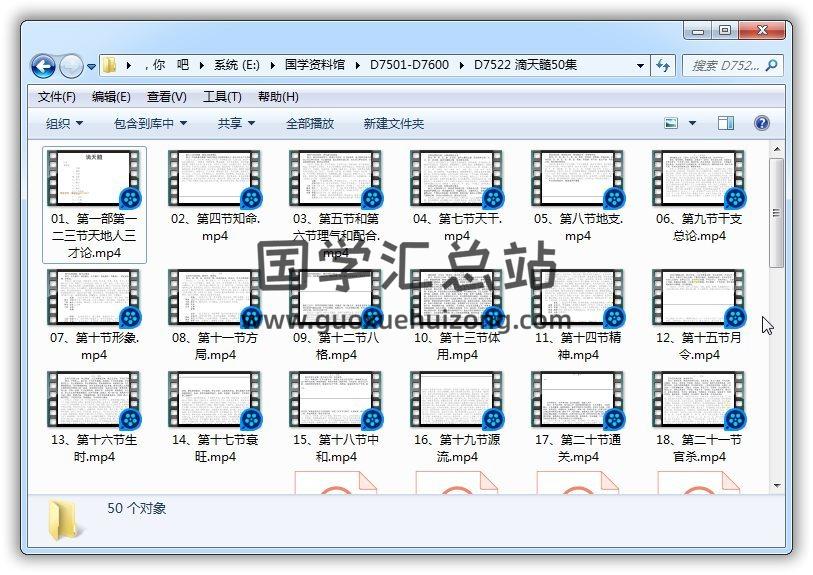
Task: Click the Back navigation arrow button
Action: point(43,66)
